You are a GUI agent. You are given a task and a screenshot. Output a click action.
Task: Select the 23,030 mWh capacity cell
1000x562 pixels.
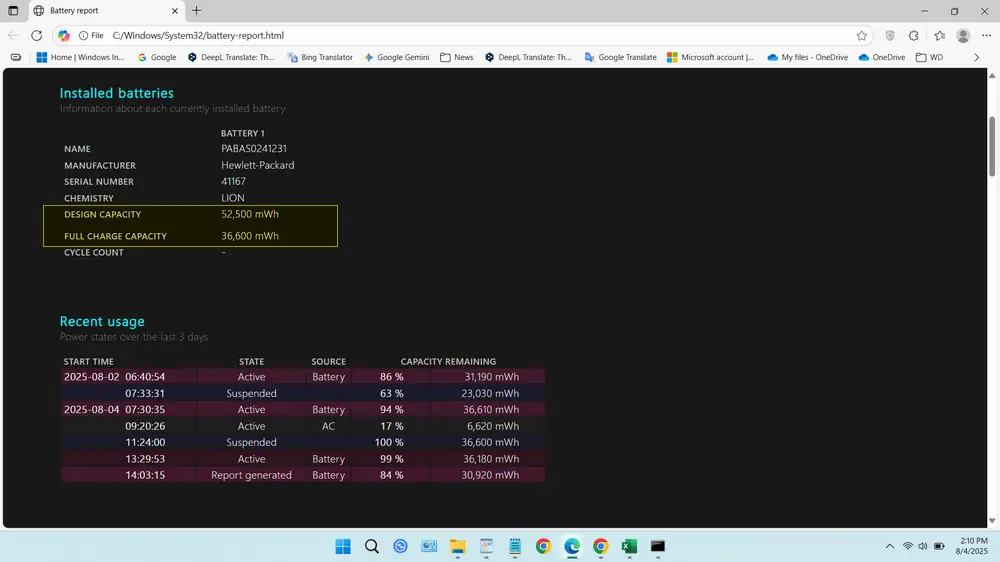tap(490, 394)
